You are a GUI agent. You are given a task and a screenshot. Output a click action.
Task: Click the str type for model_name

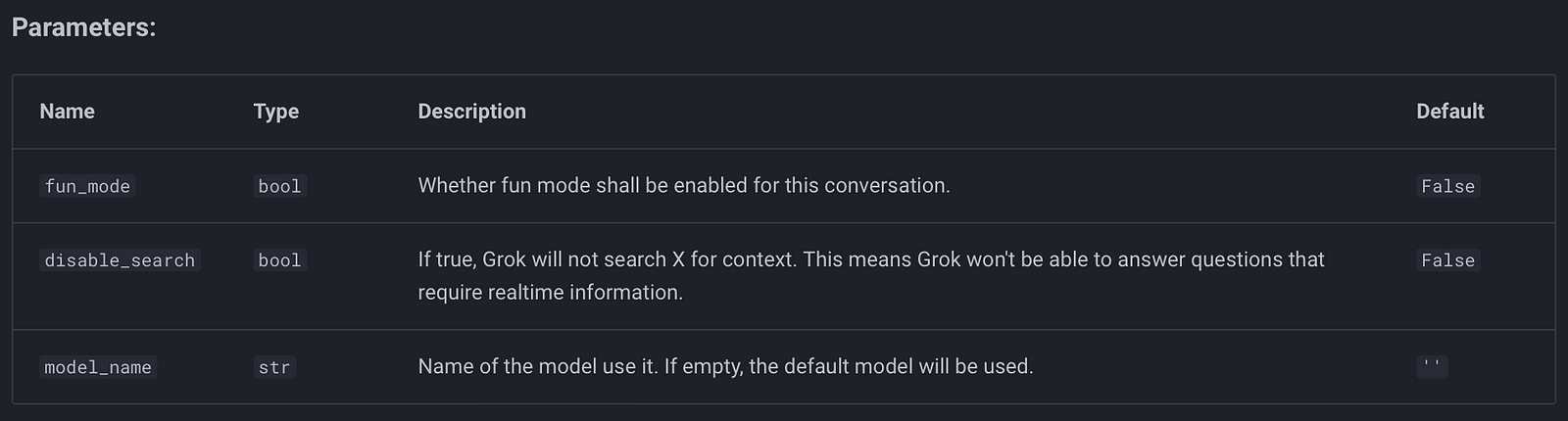point(274,367)
